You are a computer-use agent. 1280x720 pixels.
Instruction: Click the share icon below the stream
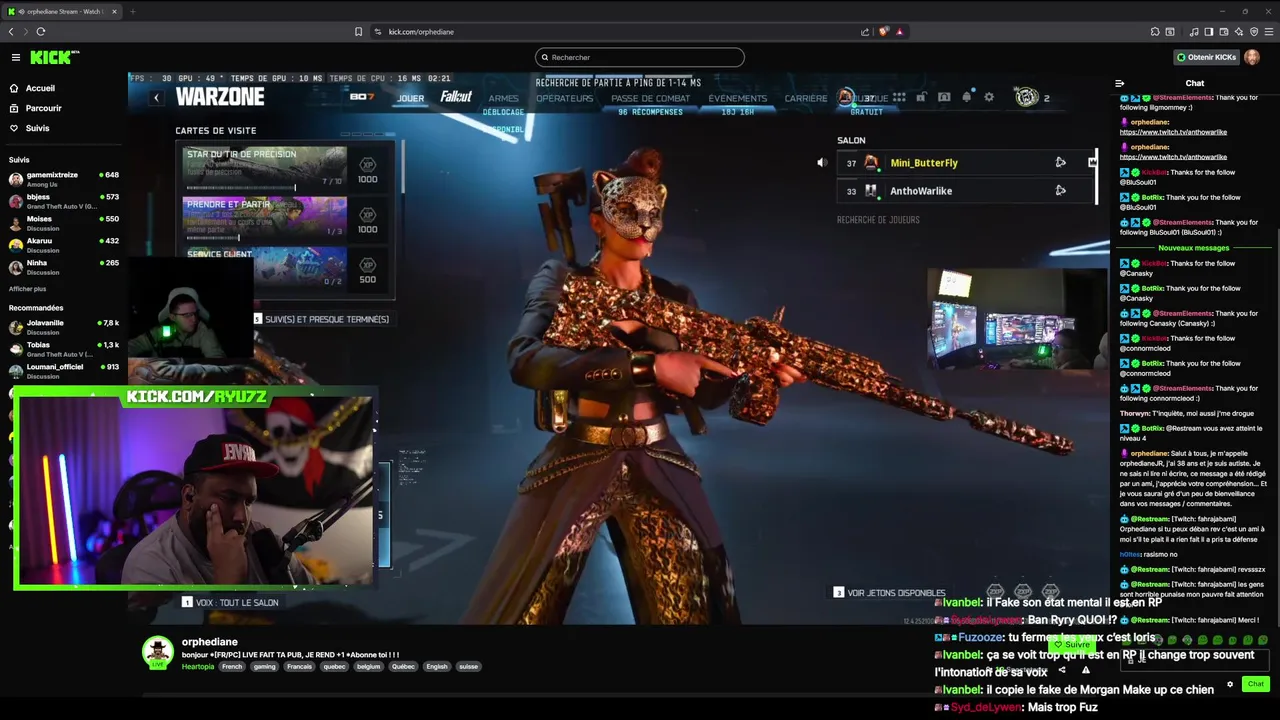click(x=1061, y=670)
